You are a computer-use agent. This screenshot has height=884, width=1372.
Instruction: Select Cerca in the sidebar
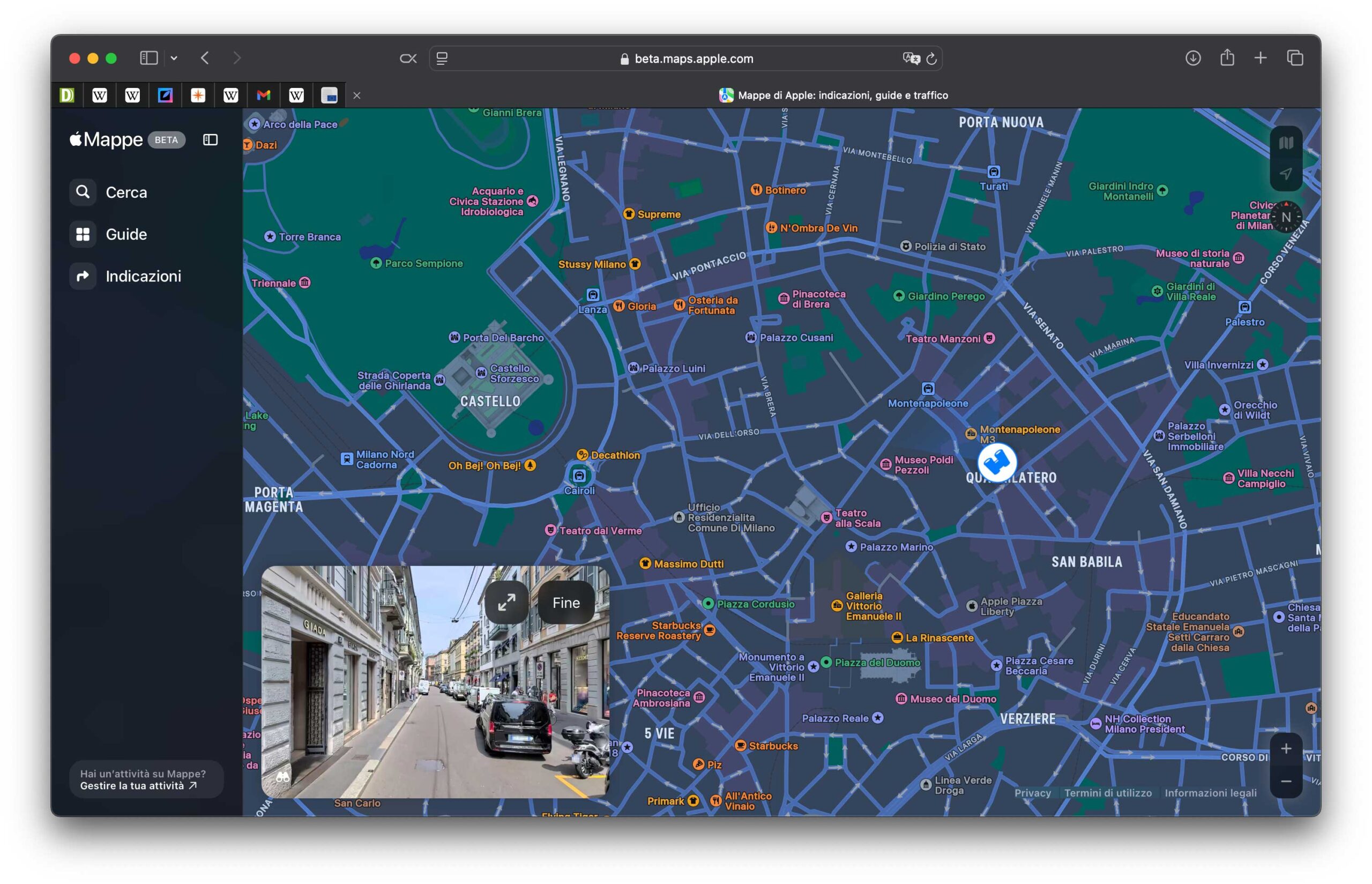pyautogui.click(x=125, y=192)
